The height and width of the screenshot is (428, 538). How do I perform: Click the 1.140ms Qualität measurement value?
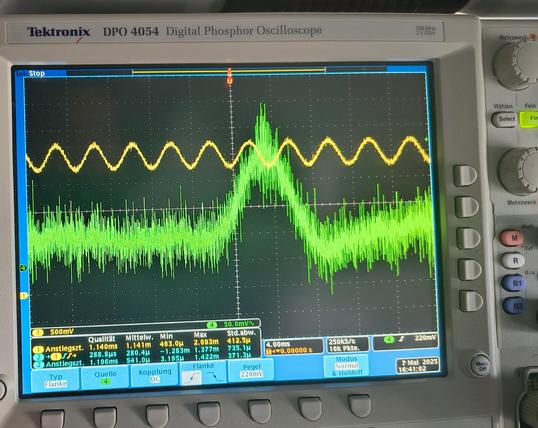click(103, 347)
